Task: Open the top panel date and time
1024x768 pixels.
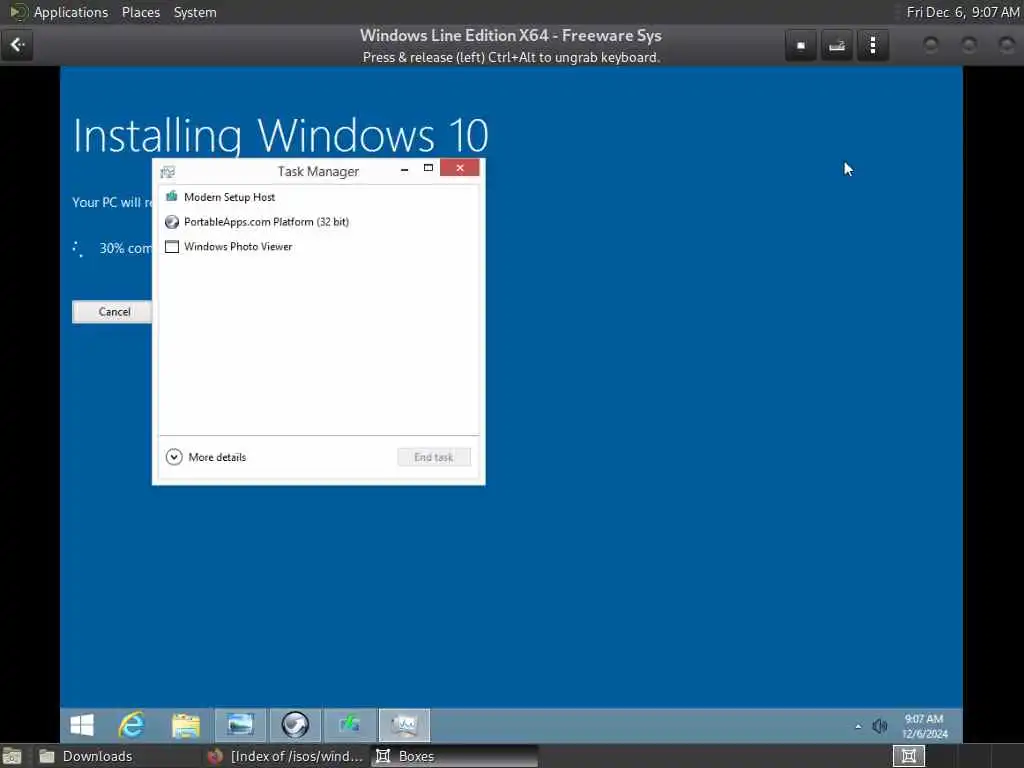Action: tap(963, 12)
